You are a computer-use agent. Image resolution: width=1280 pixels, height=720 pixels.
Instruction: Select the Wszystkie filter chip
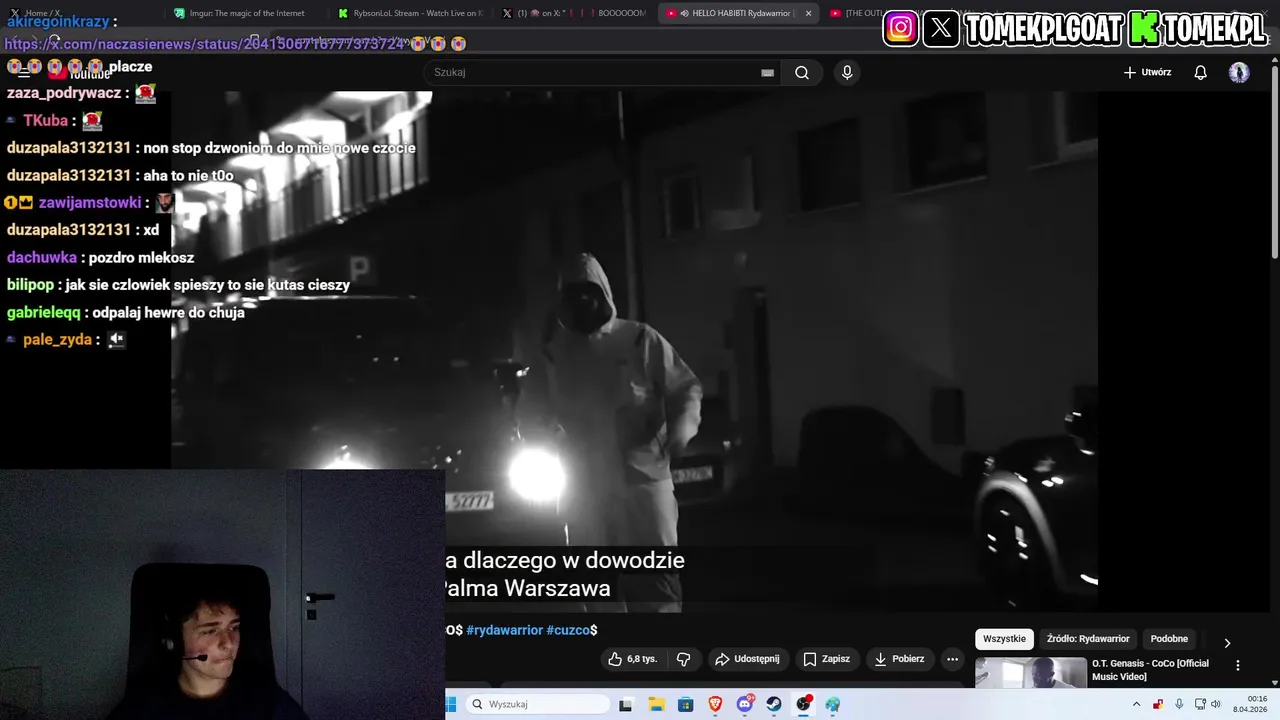tap(1004, 639)
